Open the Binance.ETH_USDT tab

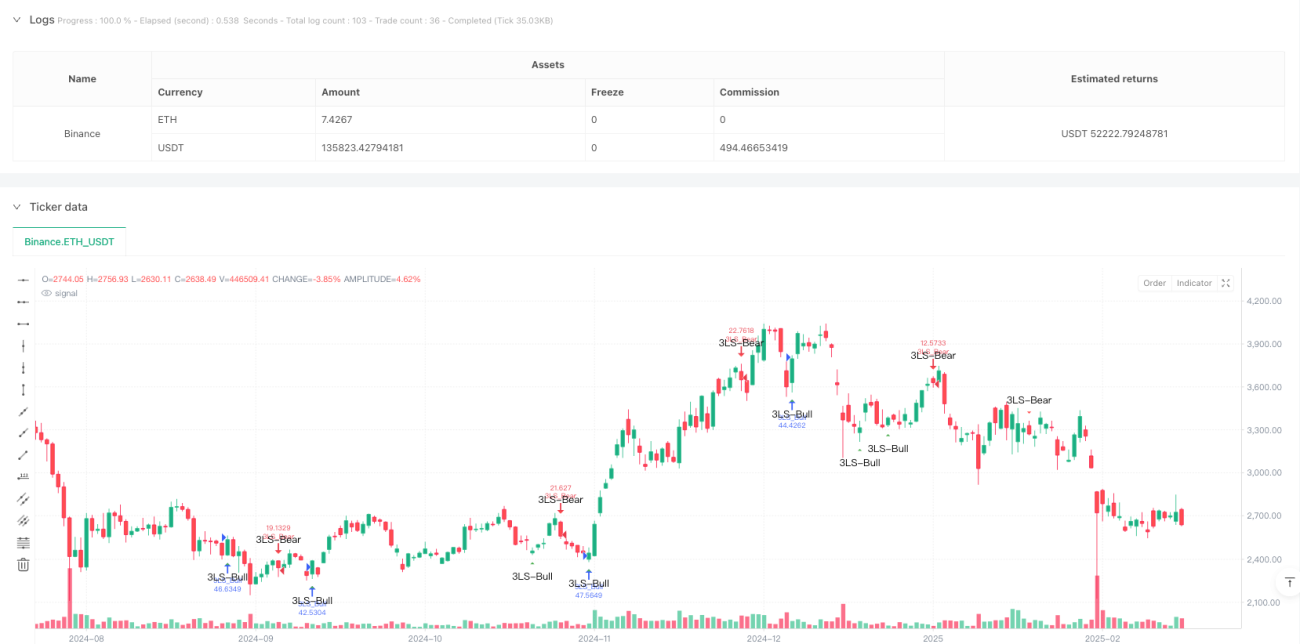69,242
